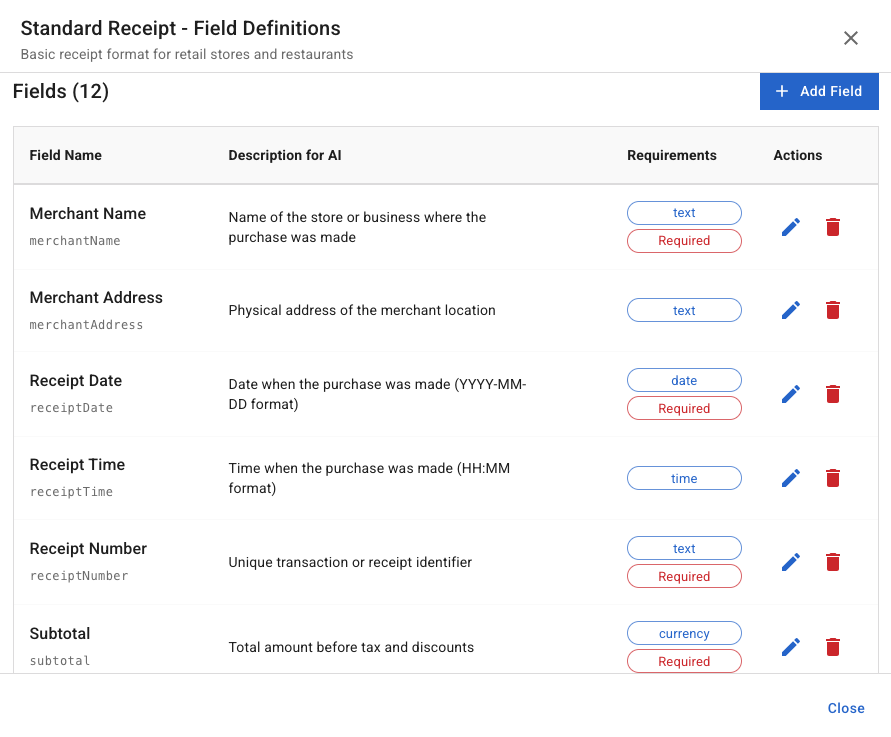Viewport: 891px width, 737px height.
Task: Click the Required tag for Merchant Name
Action: pos(684,241)
